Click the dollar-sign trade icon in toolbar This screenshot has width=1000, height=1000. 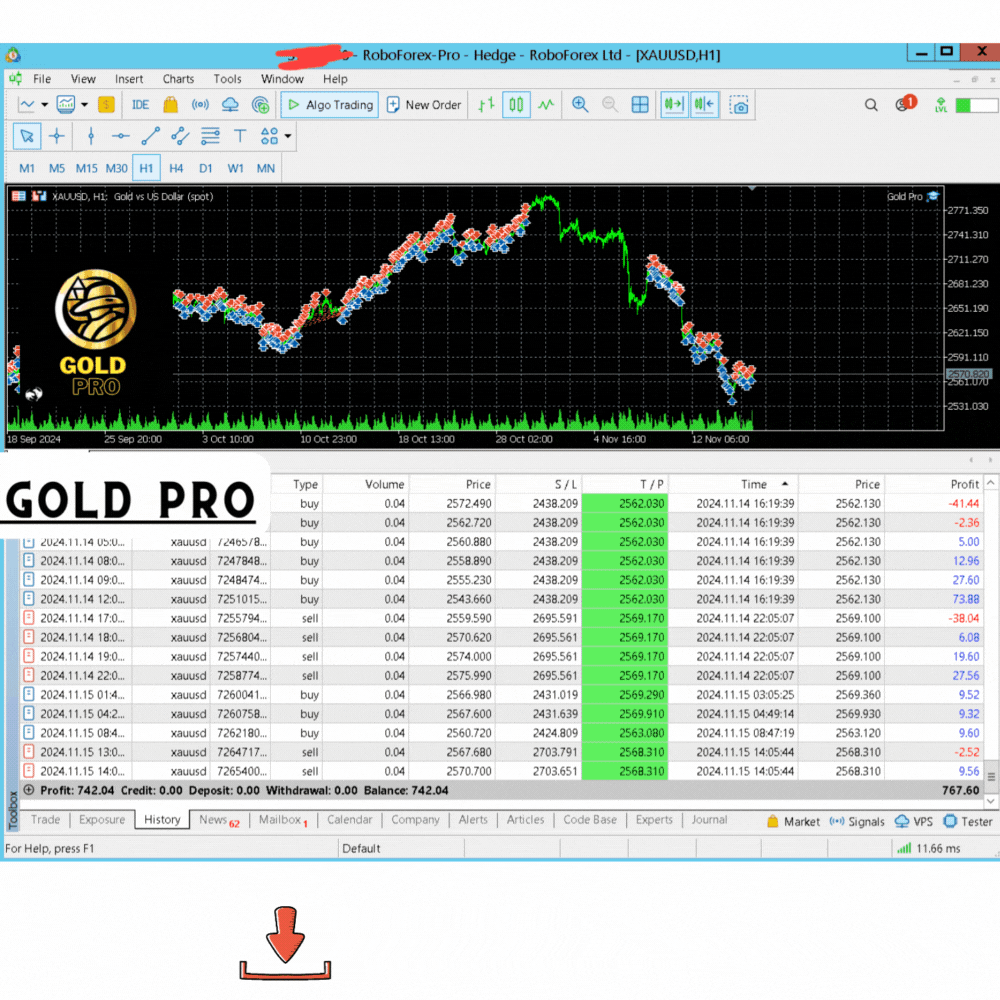tap(107, 105)
